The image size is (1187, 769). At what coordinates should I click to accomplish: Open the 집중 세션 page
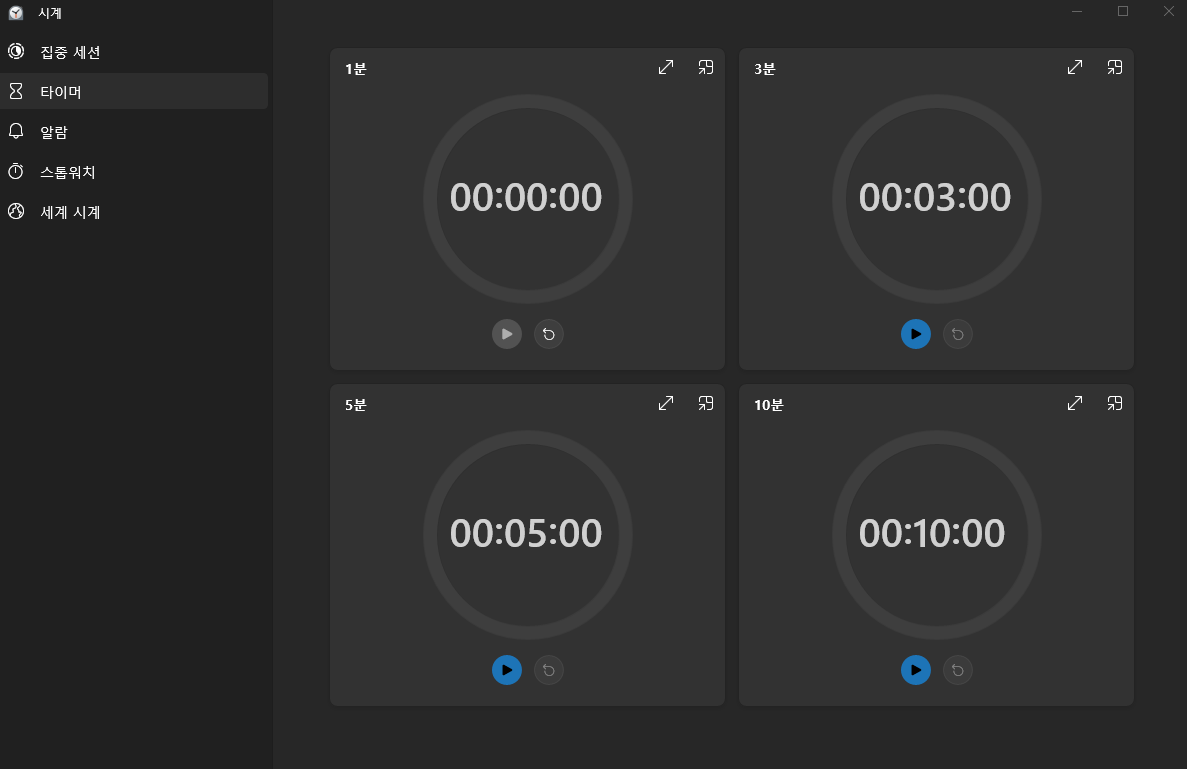134,51
